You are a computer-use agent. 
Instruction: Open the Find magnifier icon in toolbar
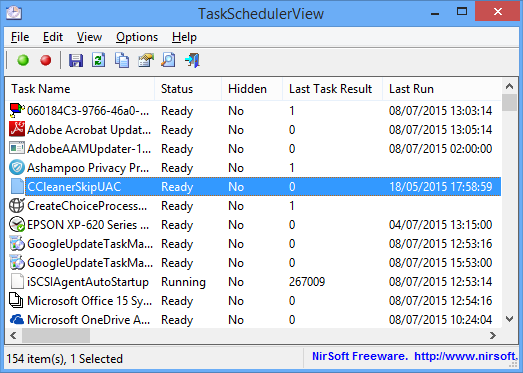(x=168, y=60)
